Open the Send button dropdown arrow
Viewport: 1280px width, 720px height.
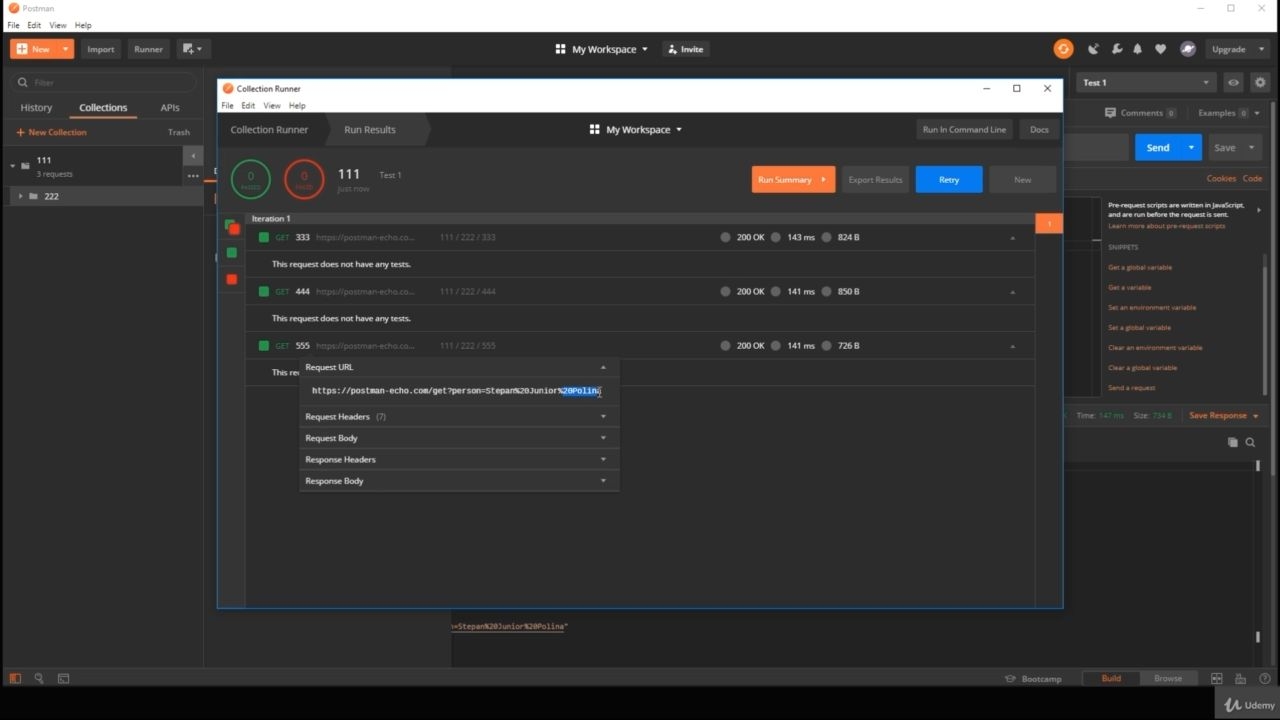point(1191,147)
